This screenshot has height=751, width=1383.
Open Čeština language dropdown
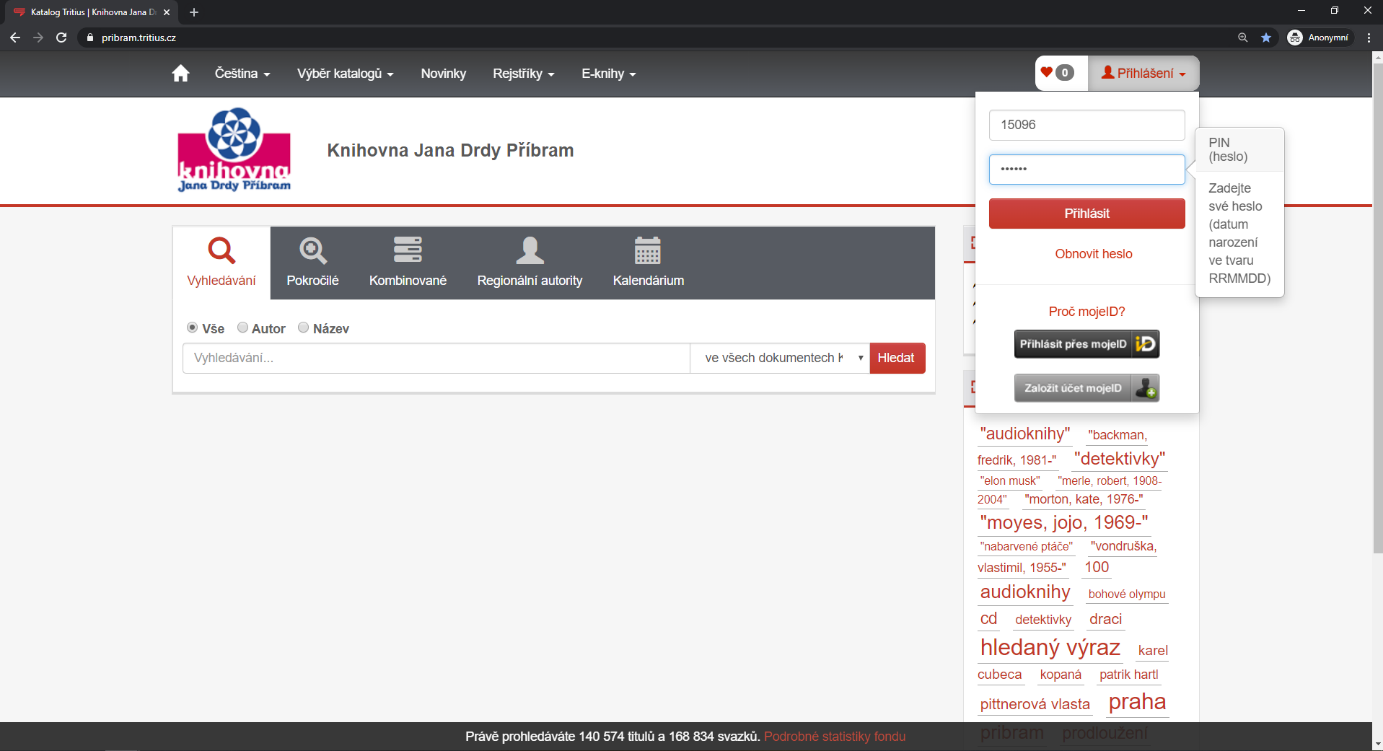pos(242,73)
